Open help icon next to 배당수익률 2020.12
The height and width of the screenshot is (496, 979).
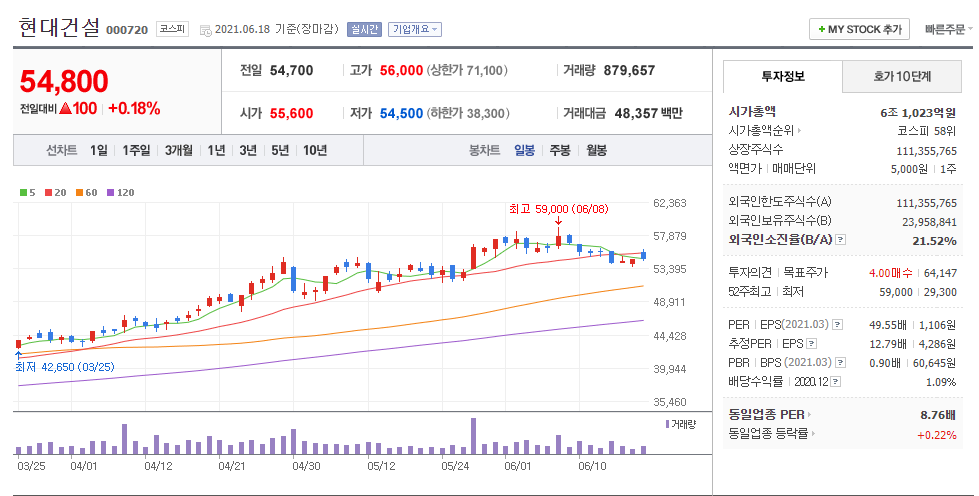point(835,382)
